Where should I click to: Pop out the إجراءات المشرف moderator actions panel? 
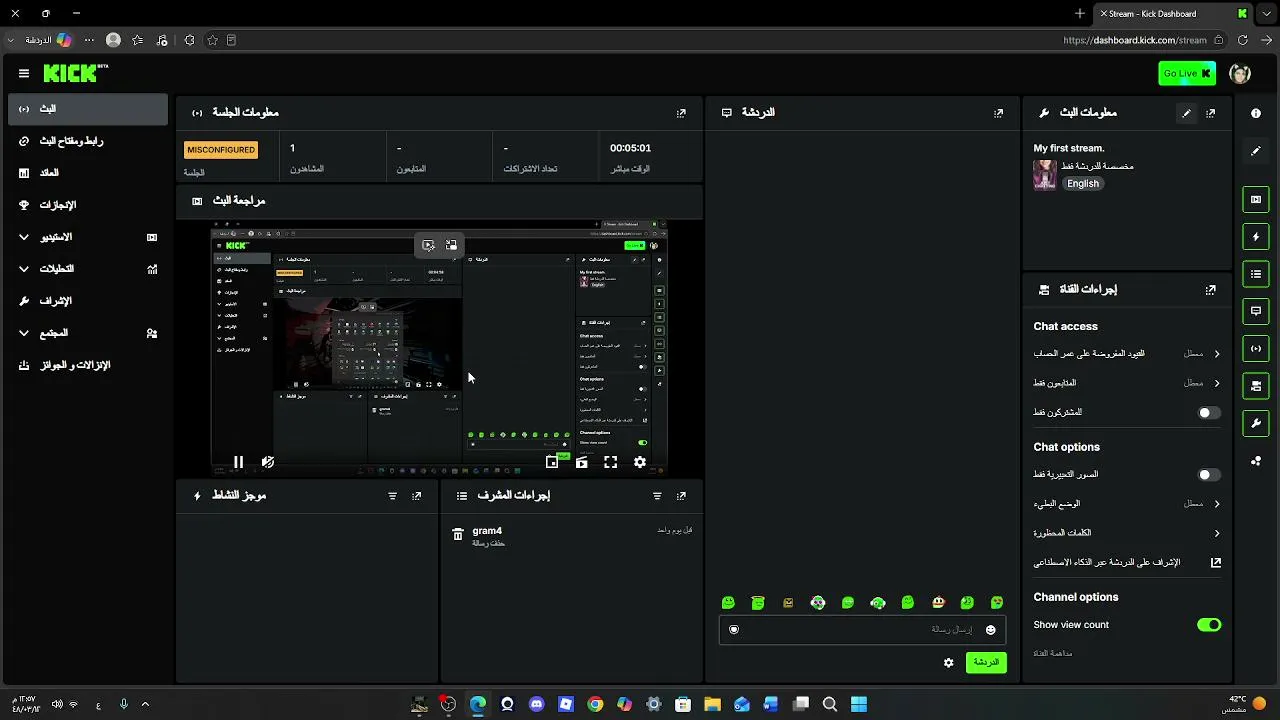point(681,496)
